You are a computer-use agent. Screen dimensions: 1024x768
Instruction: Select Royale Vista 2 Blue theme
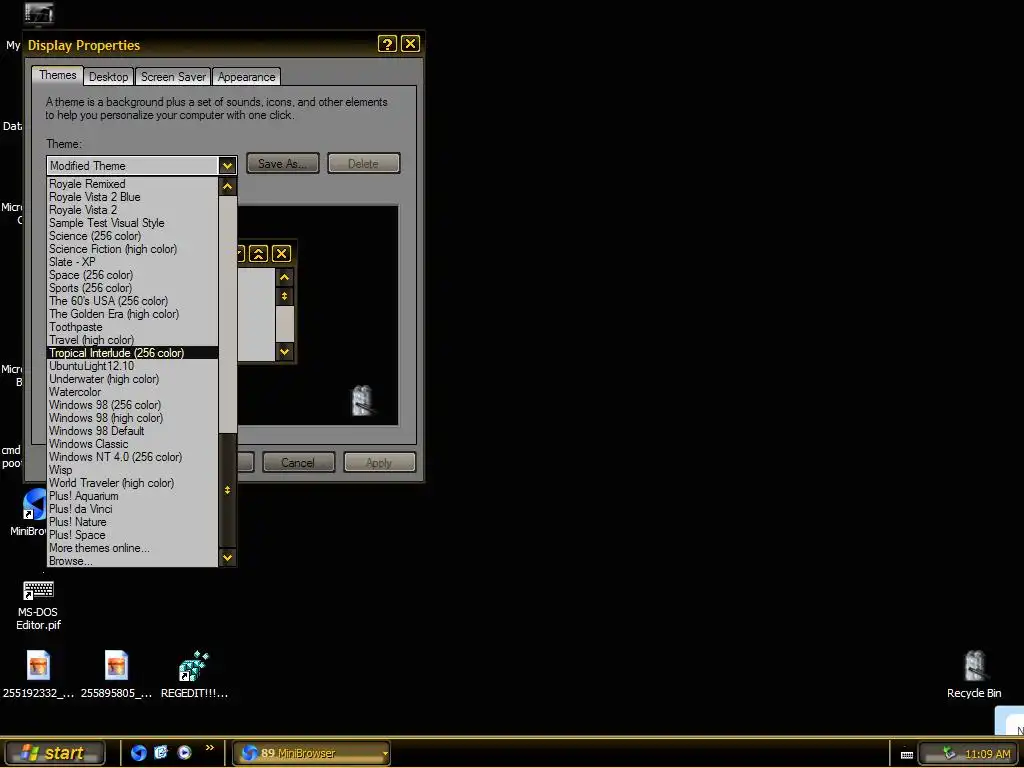(x=133, y=197)
